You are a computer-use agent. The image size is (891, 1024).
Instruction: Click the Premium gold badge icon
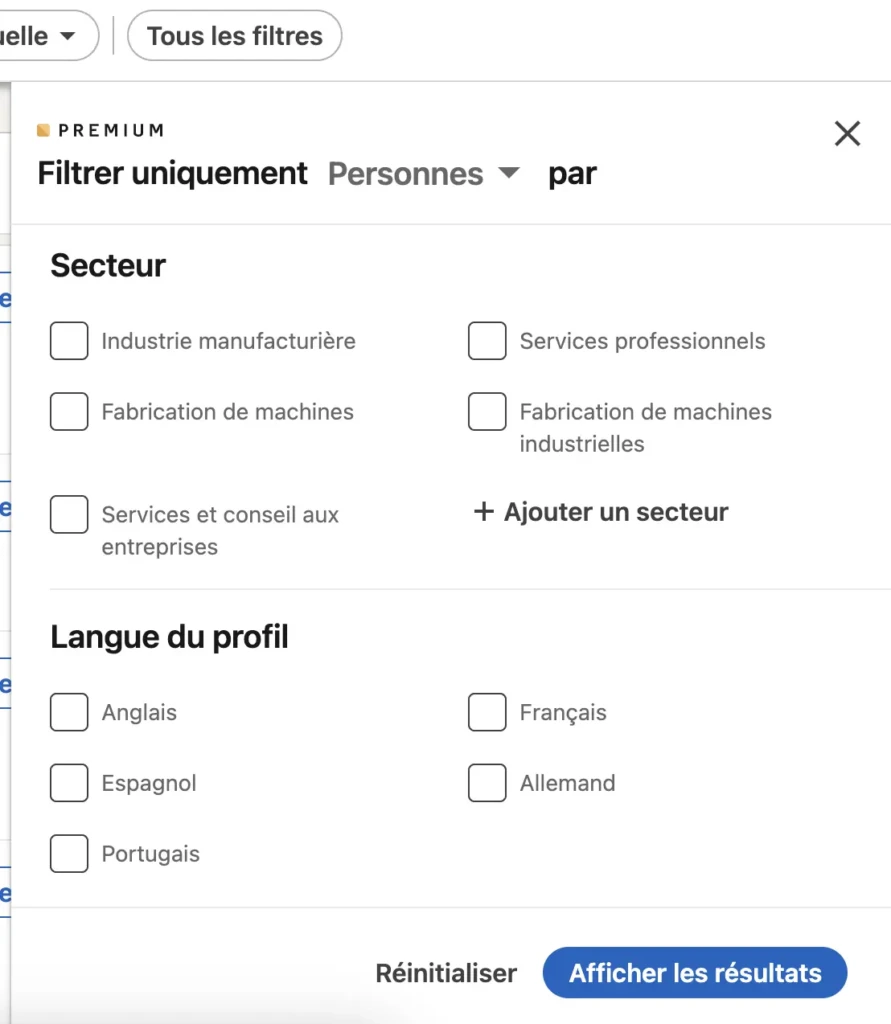tap(43, 130)
